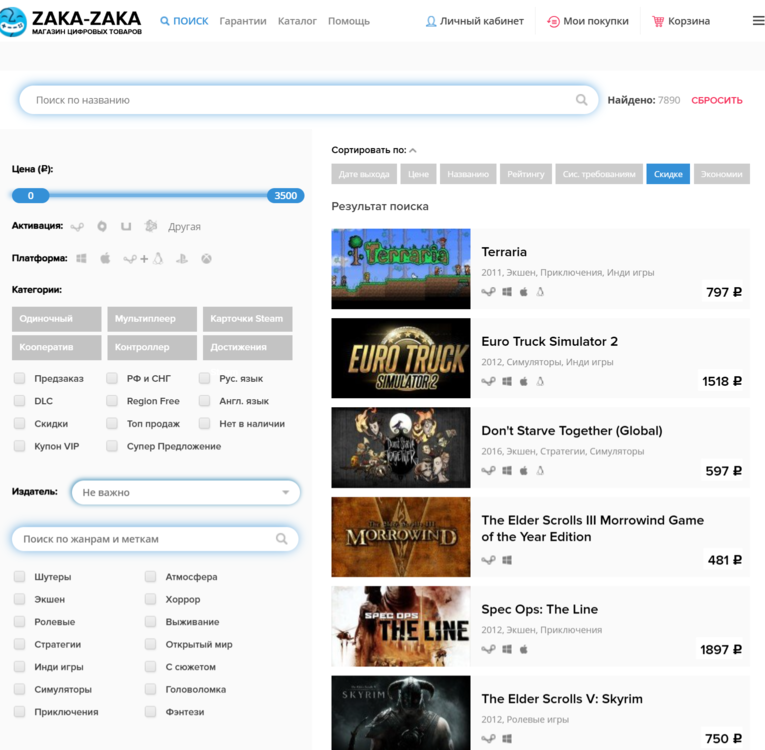Open the Morrowind game thumbnail

pyautogui.click(x=401, y=537)
